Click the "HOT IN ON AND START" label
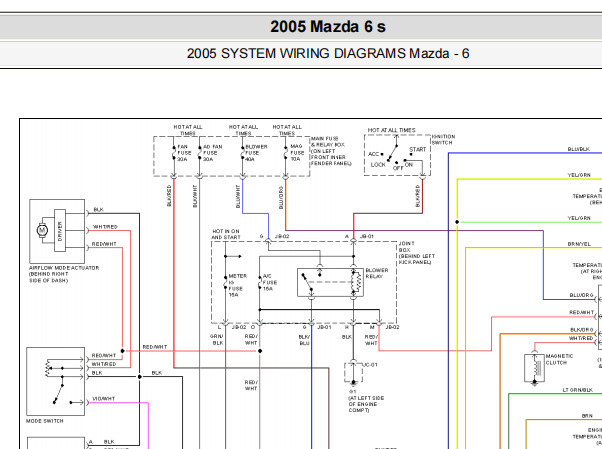The width and height of the screenshot is (602, 449). tap(226, 234)
